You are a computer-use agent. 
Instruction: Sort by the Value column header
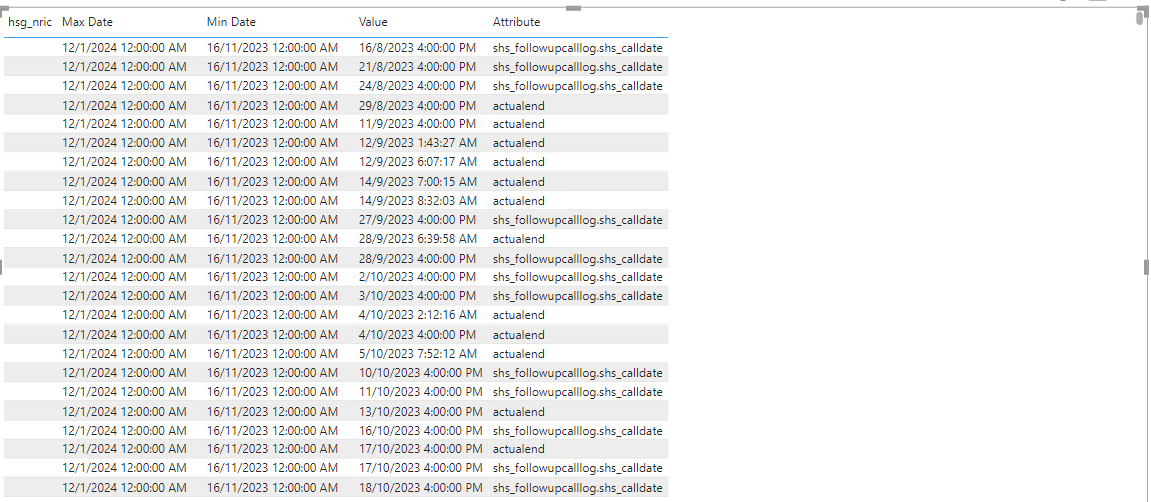(x=373, y=22)
